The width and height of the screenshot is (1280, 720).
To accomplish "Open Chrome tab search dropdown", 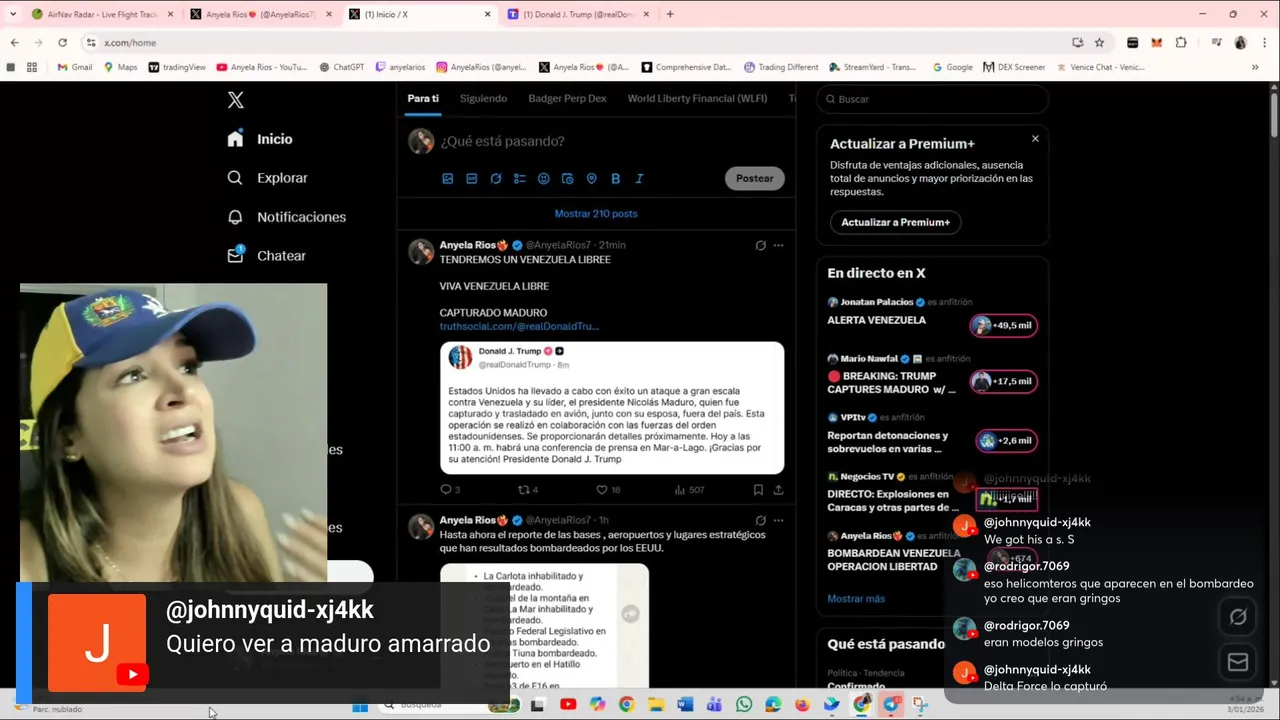I will click(14, 14).
